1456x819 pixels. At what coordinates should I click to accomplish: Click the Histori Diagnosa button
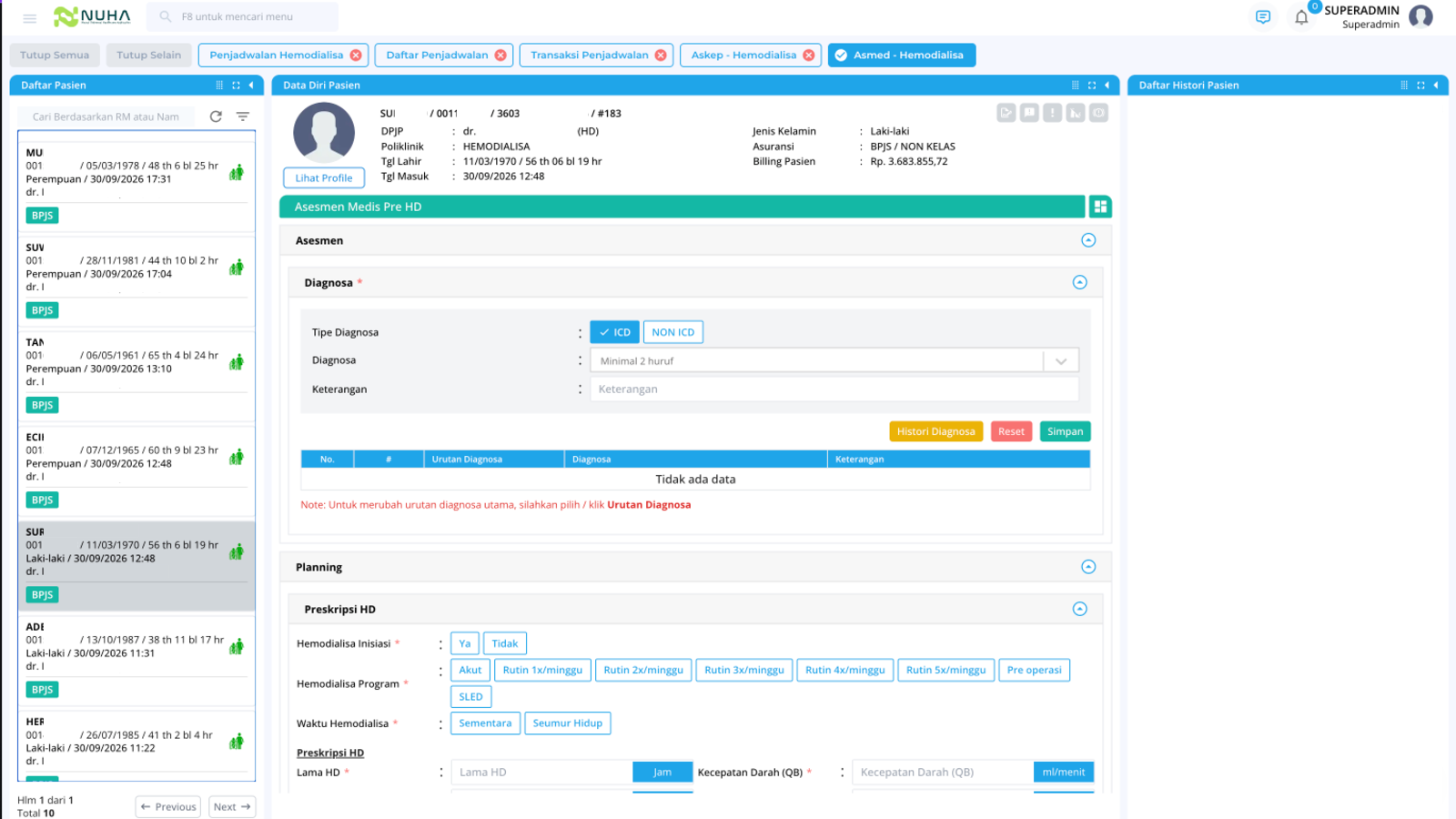tap(935, 431)
